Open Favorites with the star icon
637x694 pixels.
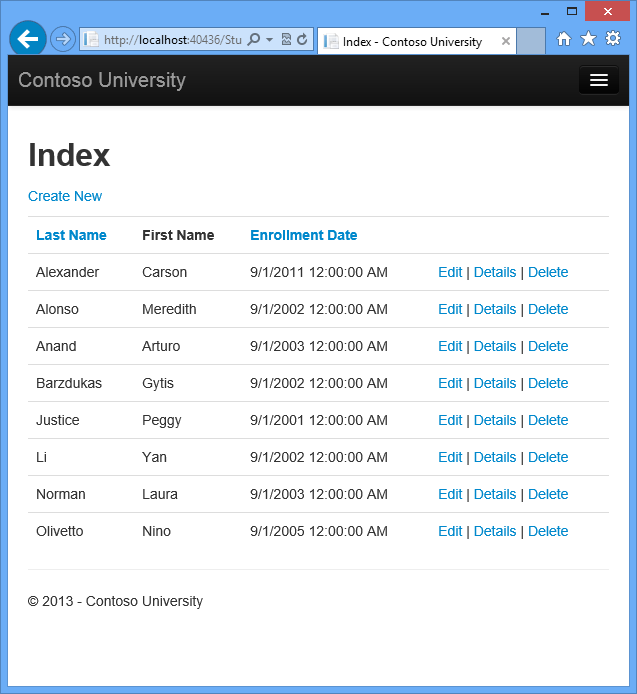588,39
